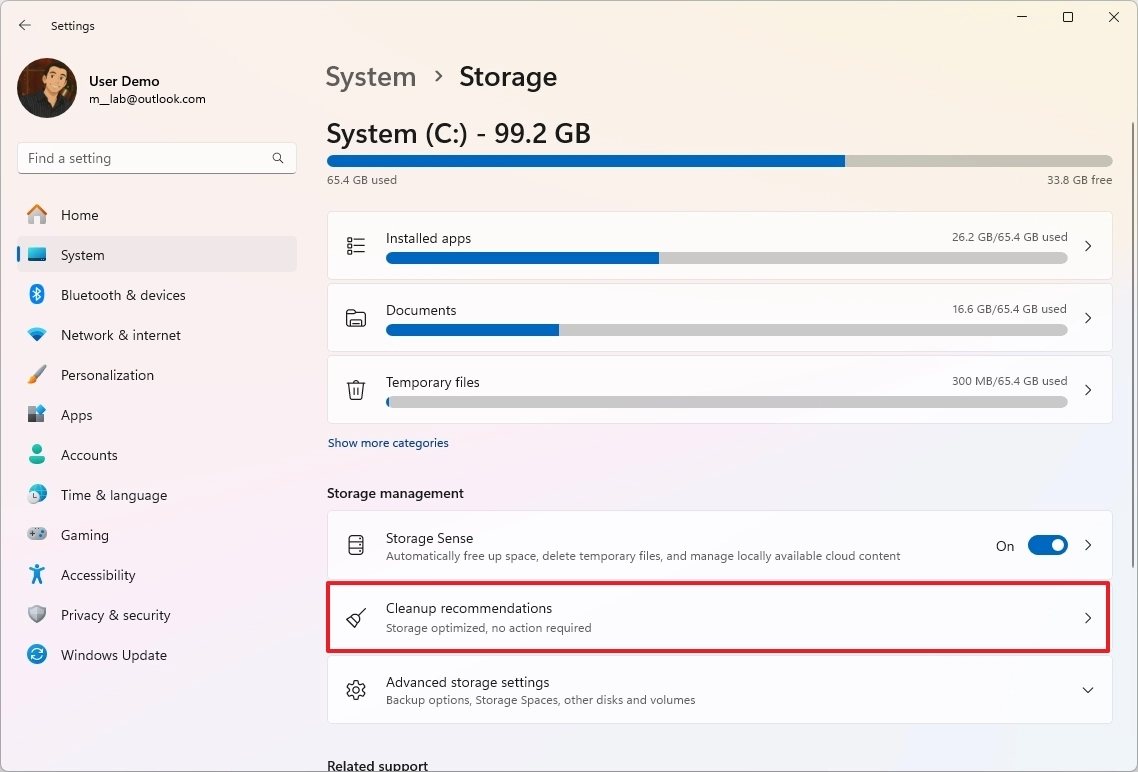Click 'Storage optimized, no action required' text
1138x772 pixels.
click(488, 628)
